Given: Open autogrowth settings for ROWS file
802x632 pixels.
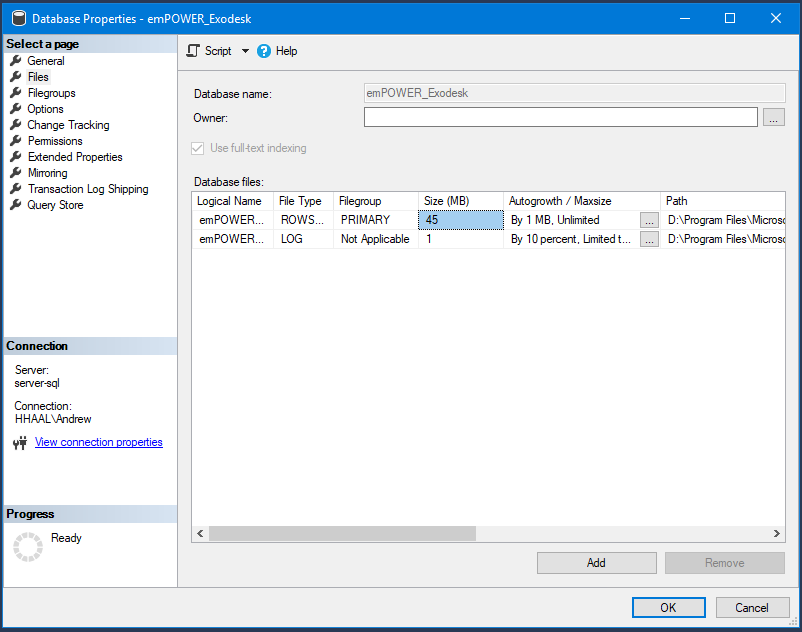Looking at the screenshot, I should point(649,220).
